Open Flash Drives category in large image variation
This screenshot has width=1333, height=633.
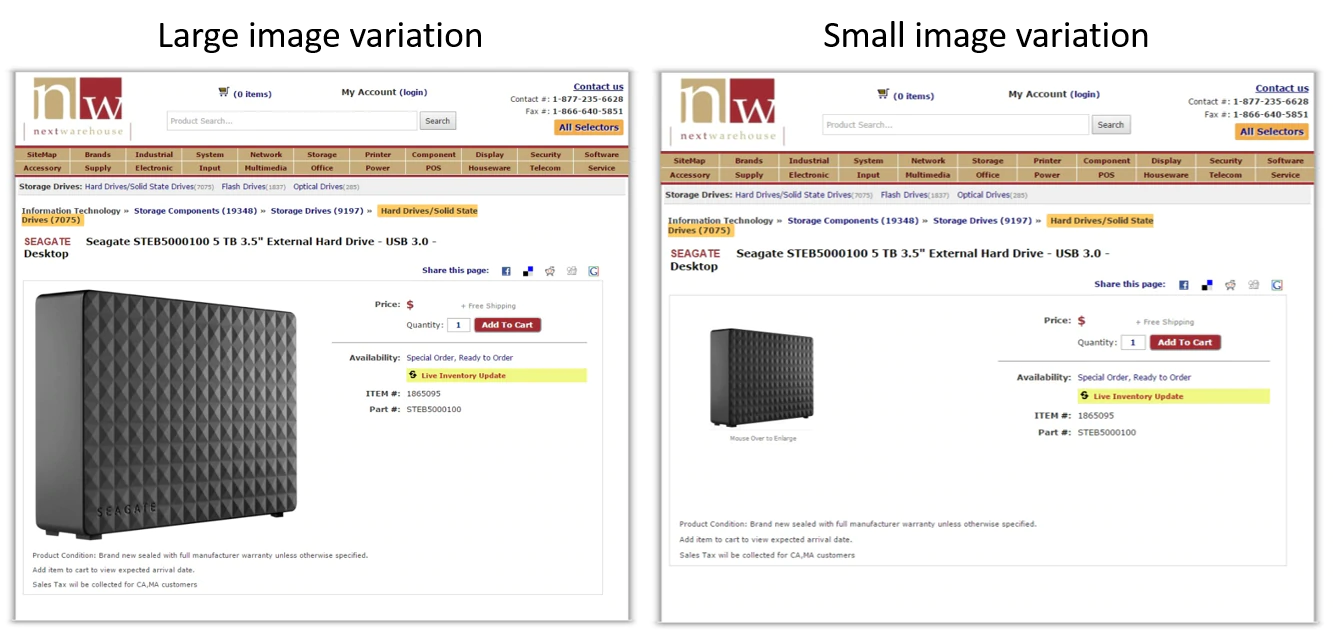244,187
